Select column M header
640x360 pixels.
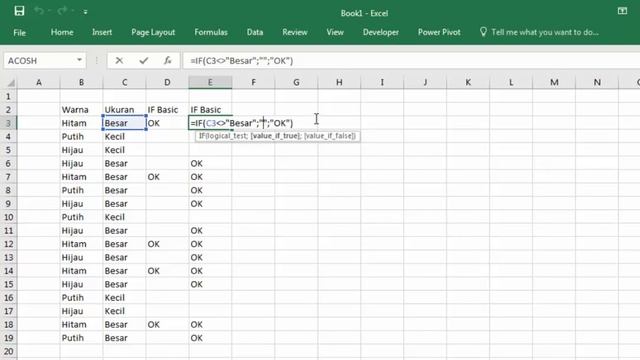554,82
